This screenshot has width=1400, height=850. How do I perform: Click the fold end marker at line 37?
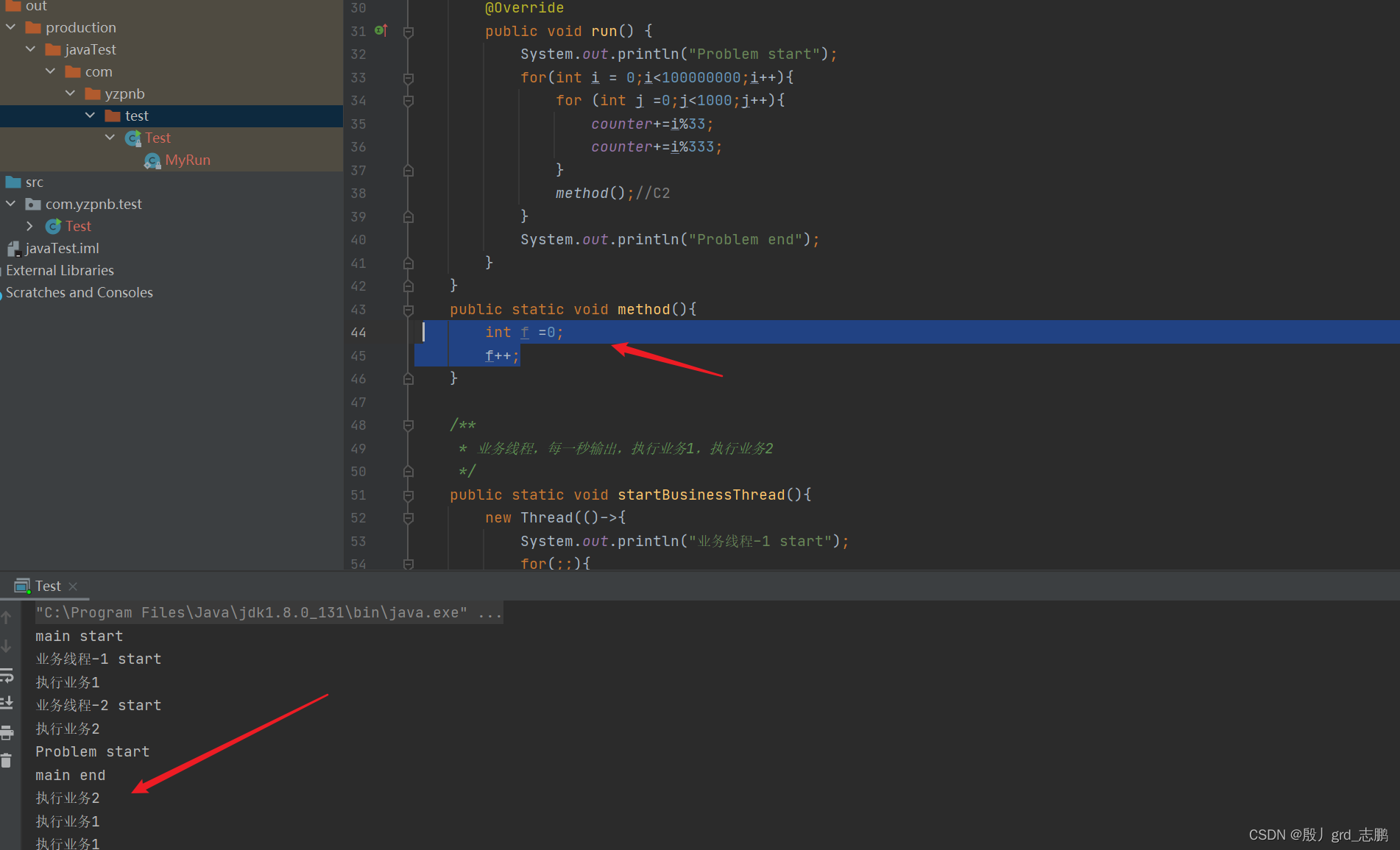click(x=409, y=171)
